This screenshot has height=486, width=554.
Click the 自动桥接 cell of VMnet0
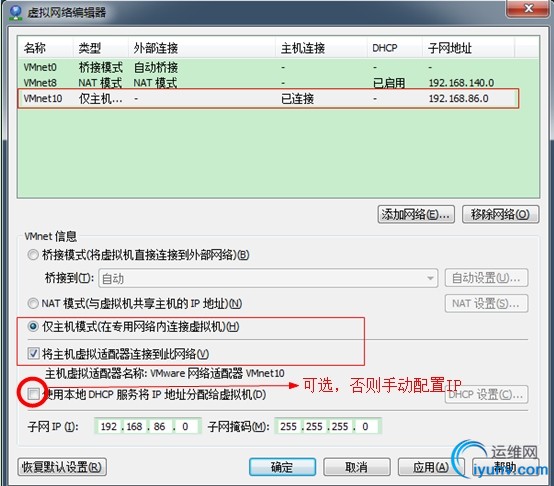156,67
